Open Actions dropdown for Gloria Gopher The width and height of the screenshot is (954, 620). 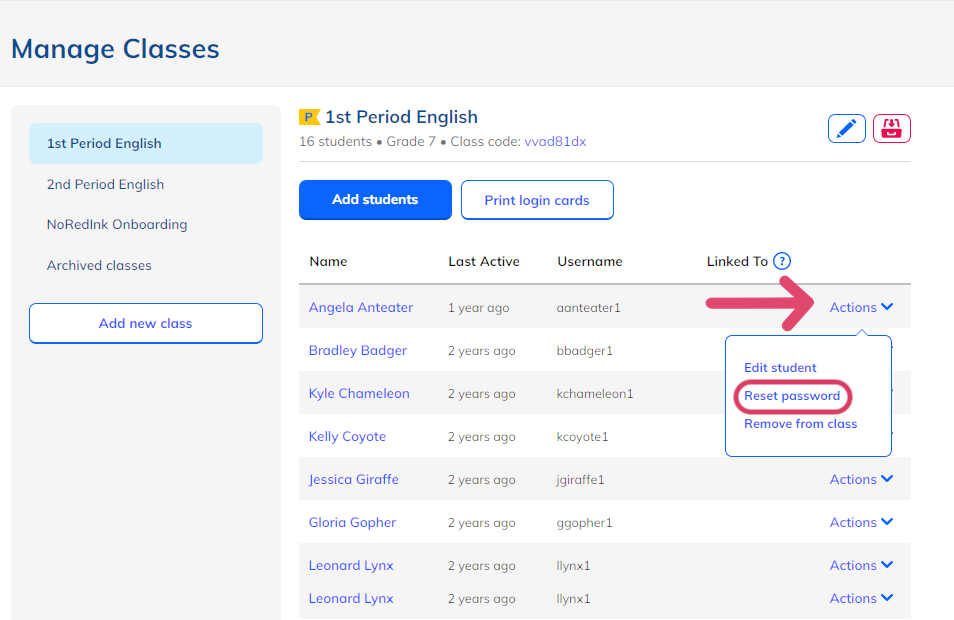[x=861, y=522]
